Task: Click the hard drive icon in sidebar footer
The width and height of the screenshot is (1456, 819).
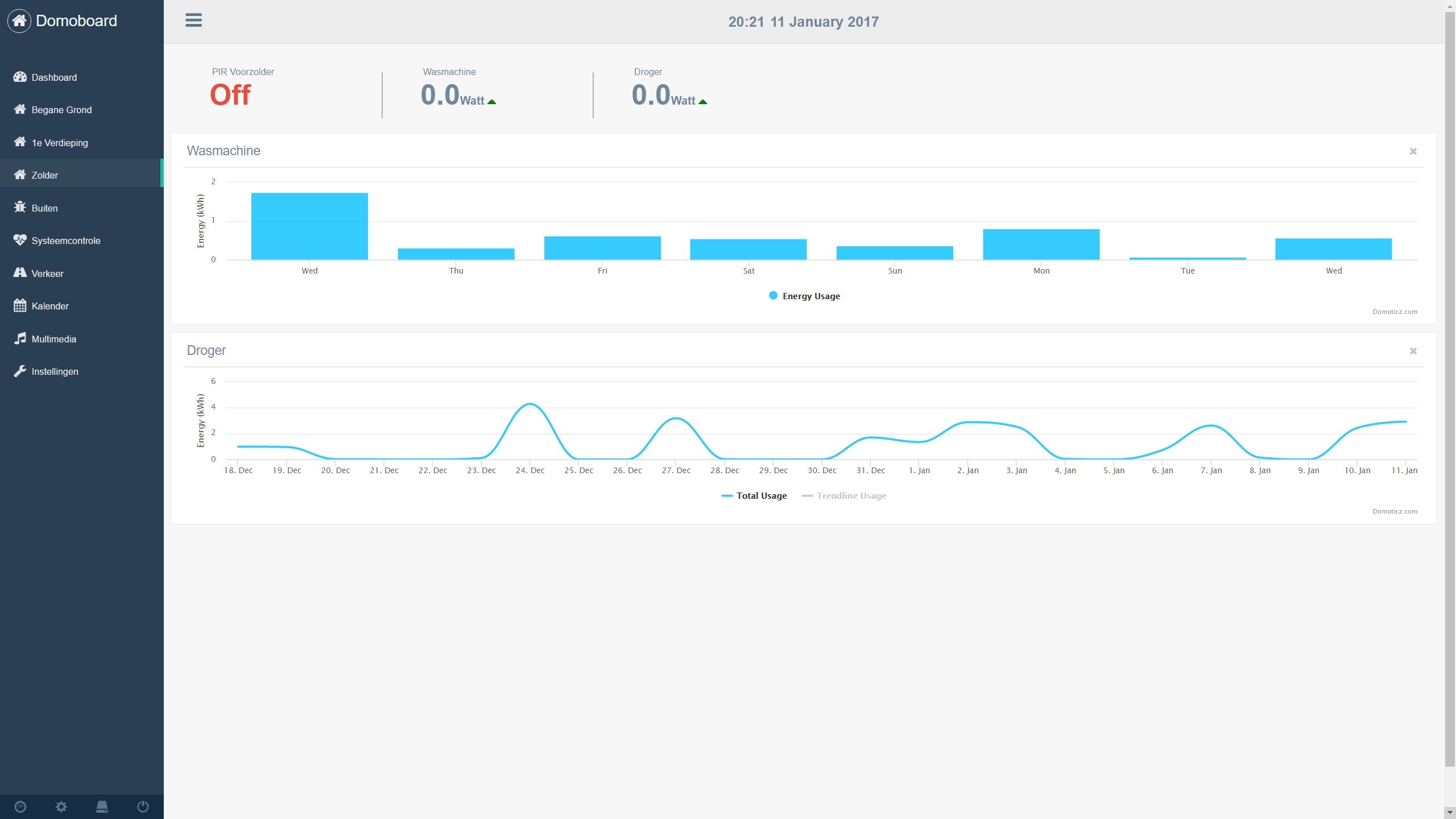Action: [x=102, y=806]
